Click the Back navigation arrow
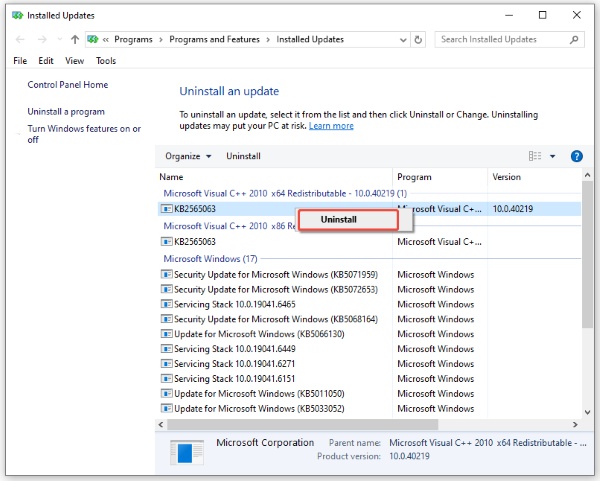Screen dimensions: 600x481 20,39
